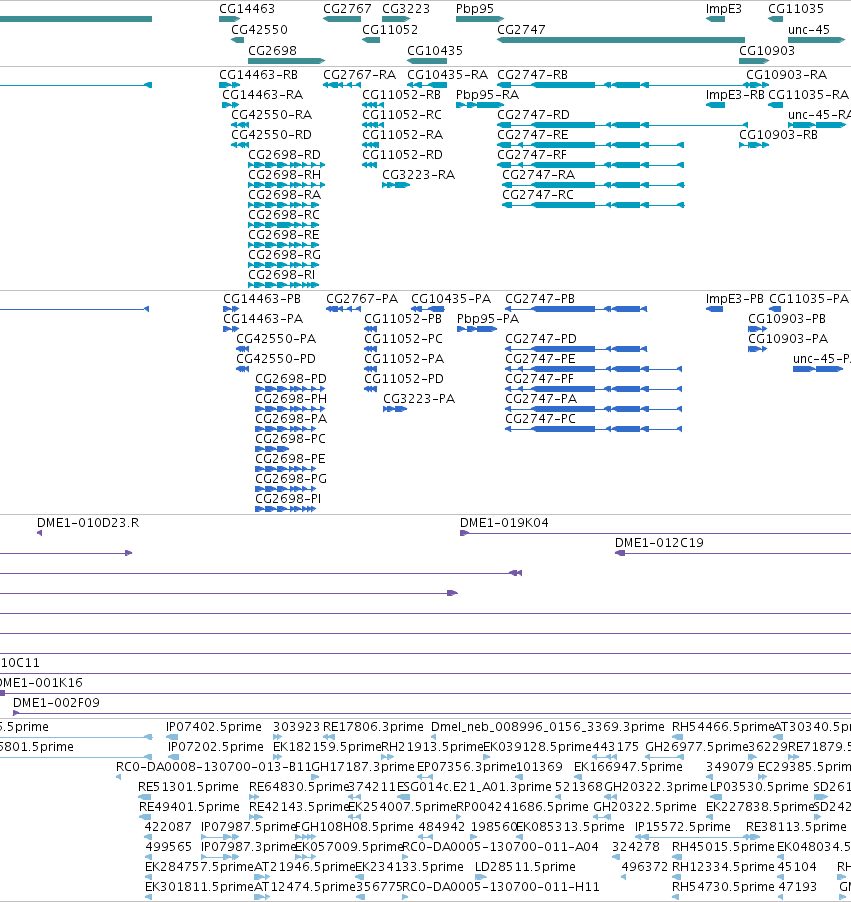
Task: Click BAC clone label DME1-010D23.R
Action: (87, 522)
